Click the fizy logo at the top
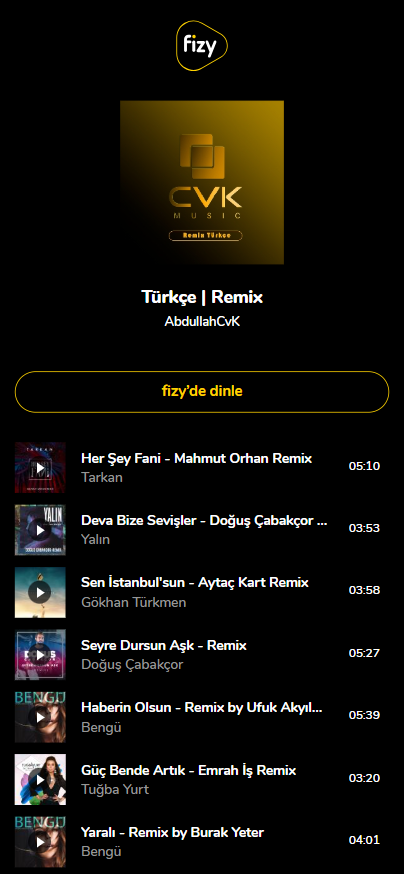This screenshot has height=874, width=404. point(202,45)
